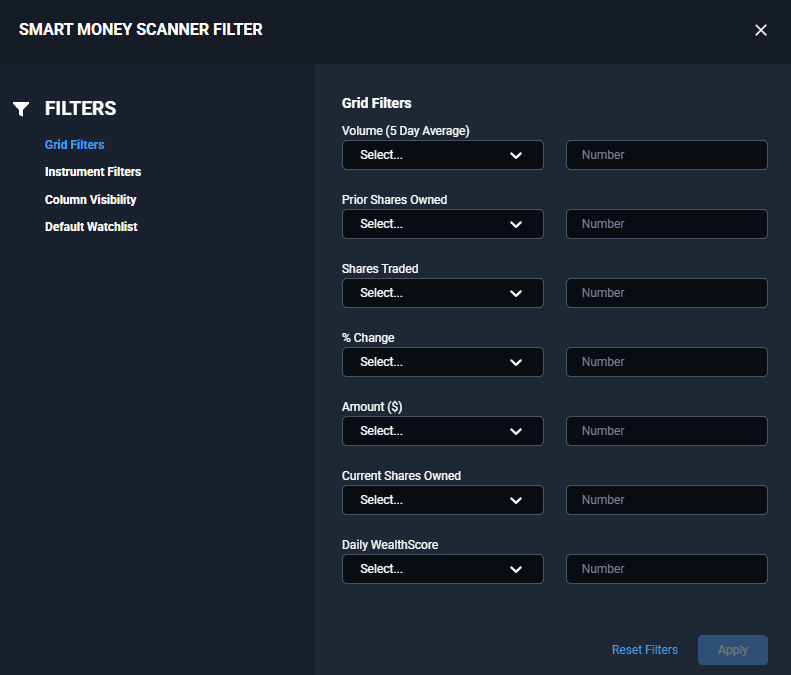This screenshot has height=675, width=791.
Task: Focus Prior Shares Owned Number field
Action: pos(667,224)
